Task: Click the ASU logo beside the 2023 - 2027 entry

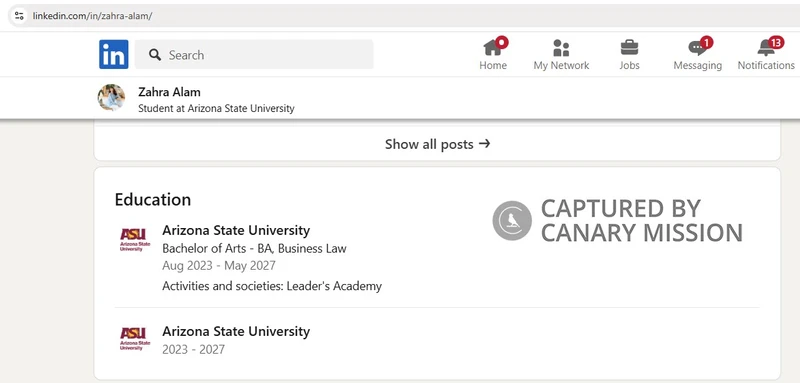Action: click(135, 339)
